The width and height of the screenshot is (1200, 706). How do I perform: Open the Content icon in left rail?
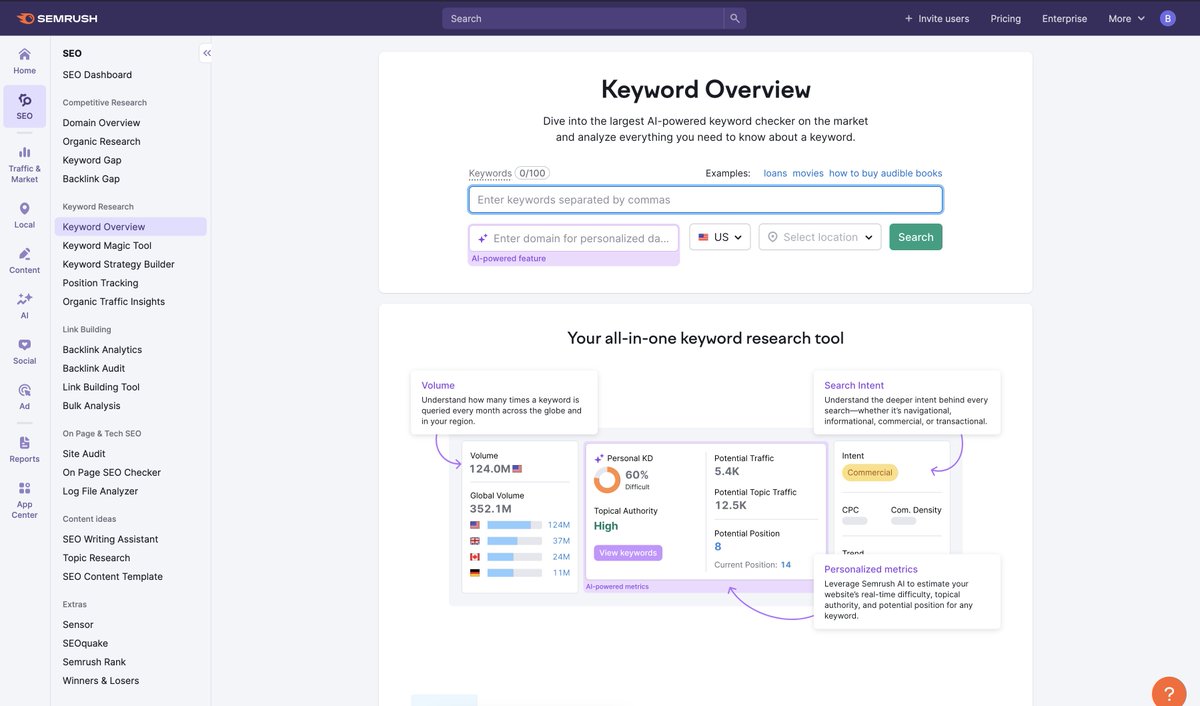point(24,261)
